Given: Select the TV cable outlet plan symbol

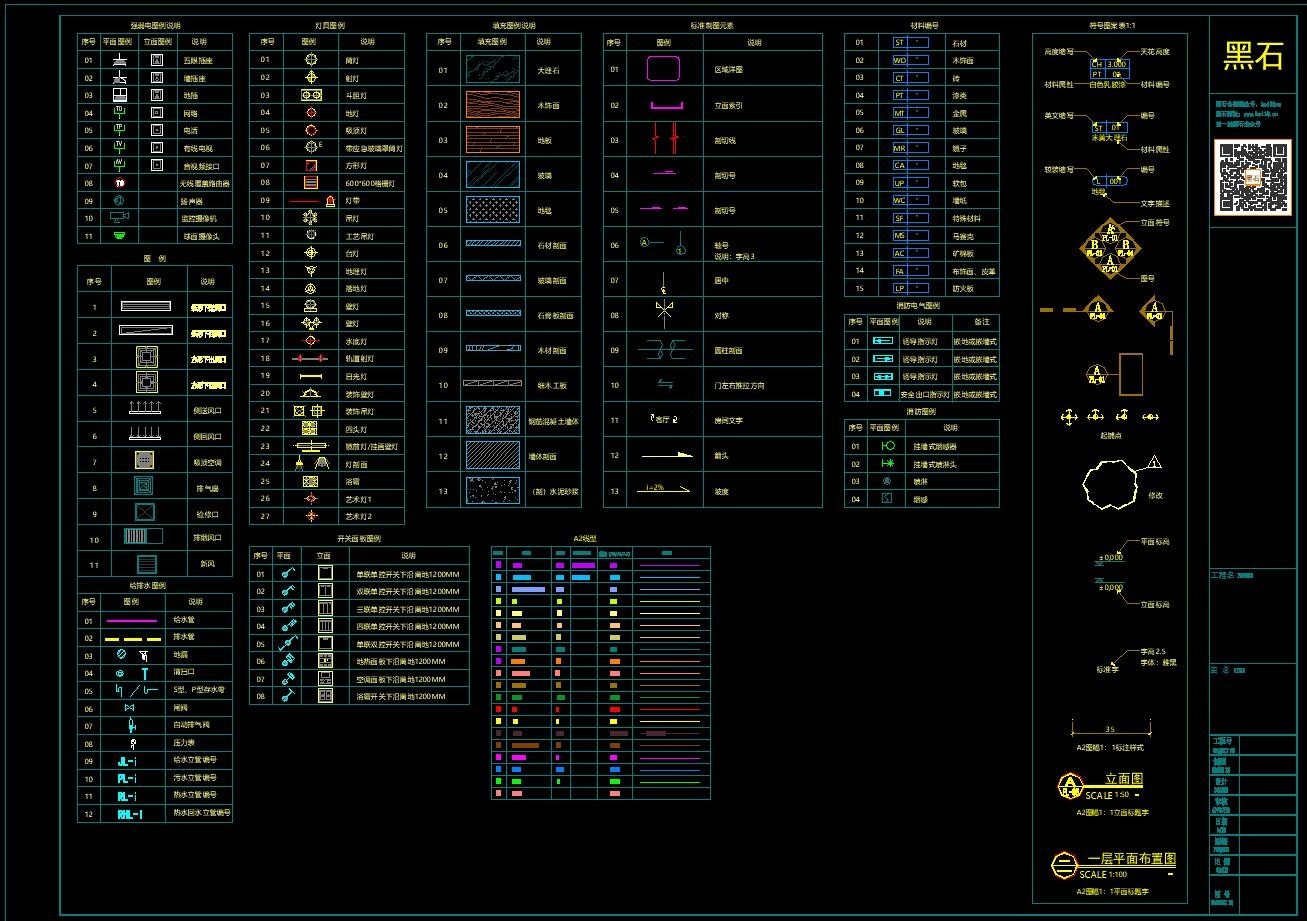Looking at the screenshot, I should tap(119, 147).
